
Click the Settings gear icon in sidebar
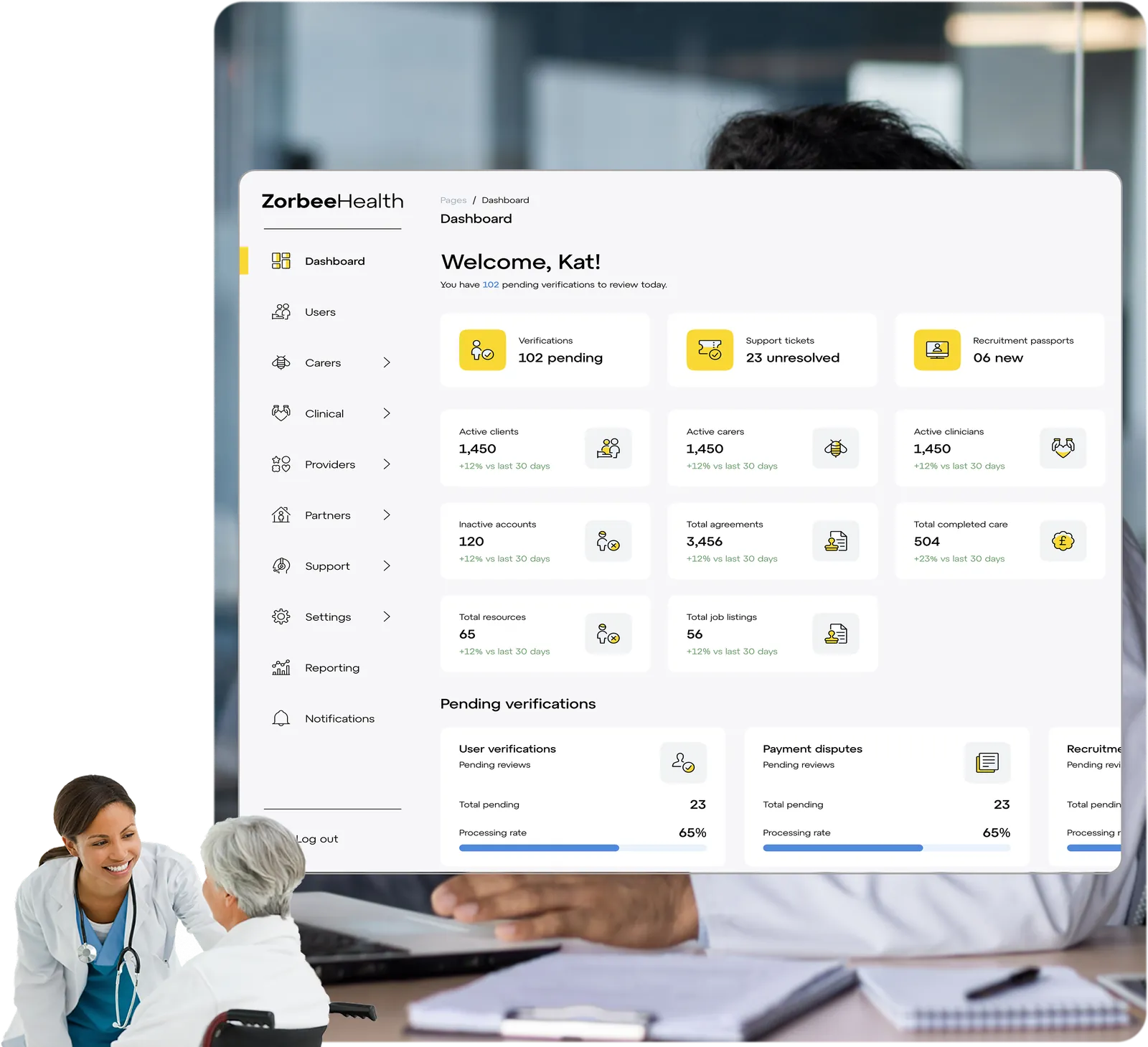pos(281,616)
